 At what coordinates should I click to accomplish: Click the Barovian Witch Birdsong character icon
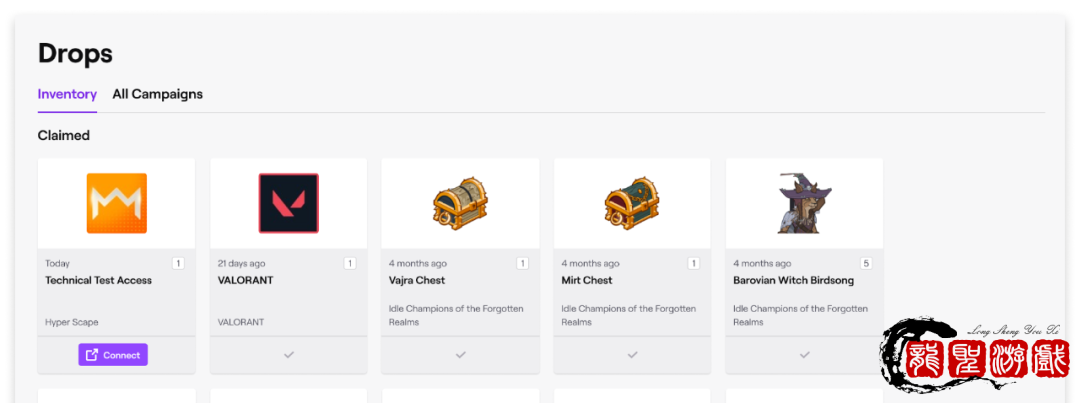click(x=804, y=204)
